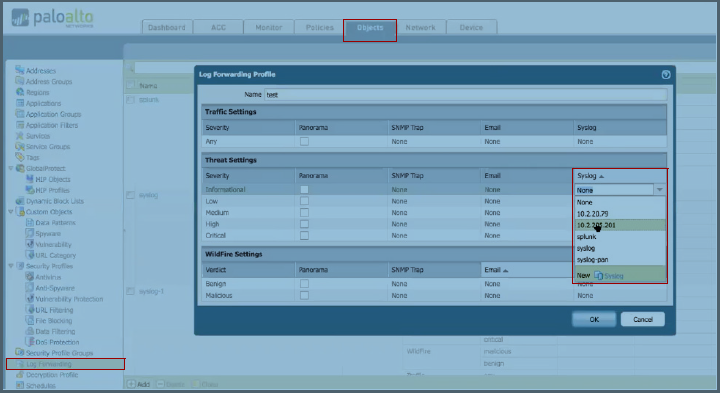Image resolution: width=721 pixels, height=393 pixels.
Task: Choose 10.2.20.79 from Syslog dropdown list
Action: pyautogui.click(x=619, y=214)
